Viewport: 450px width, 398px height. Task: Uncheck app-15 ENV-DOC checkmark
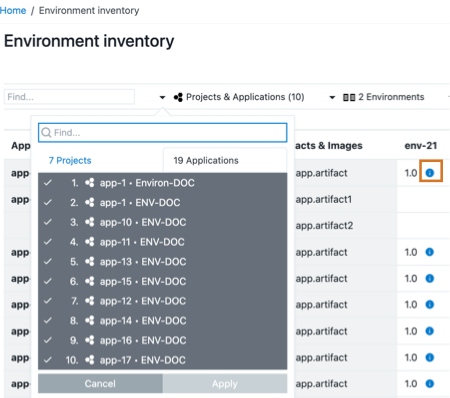coord(48,281)
